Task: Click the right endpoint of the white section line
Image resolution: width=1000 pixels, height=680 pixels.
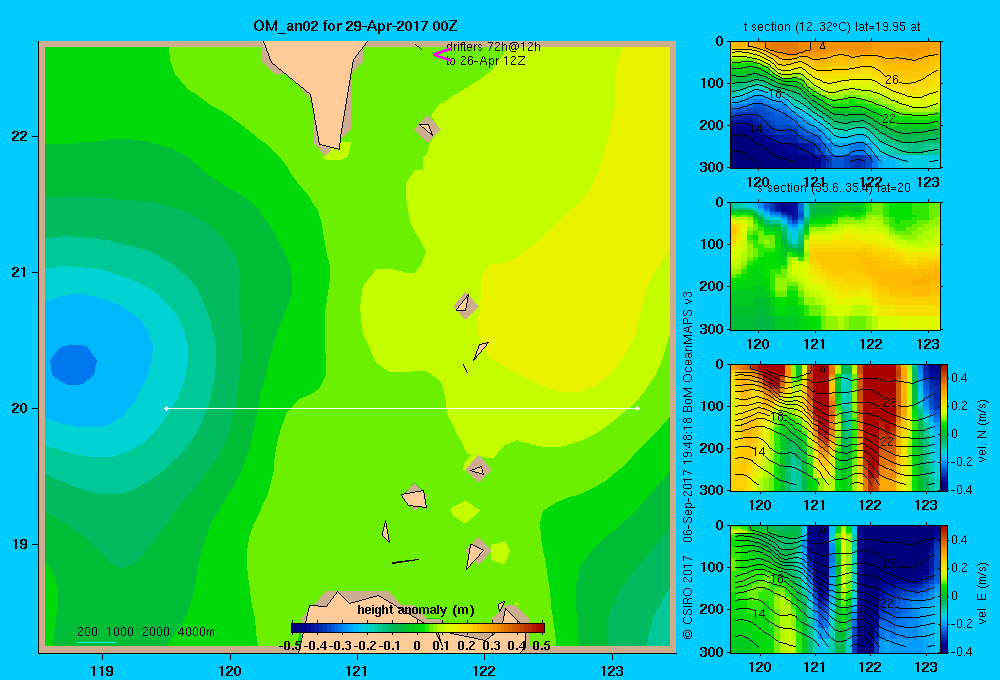Action: click(638, 408)
